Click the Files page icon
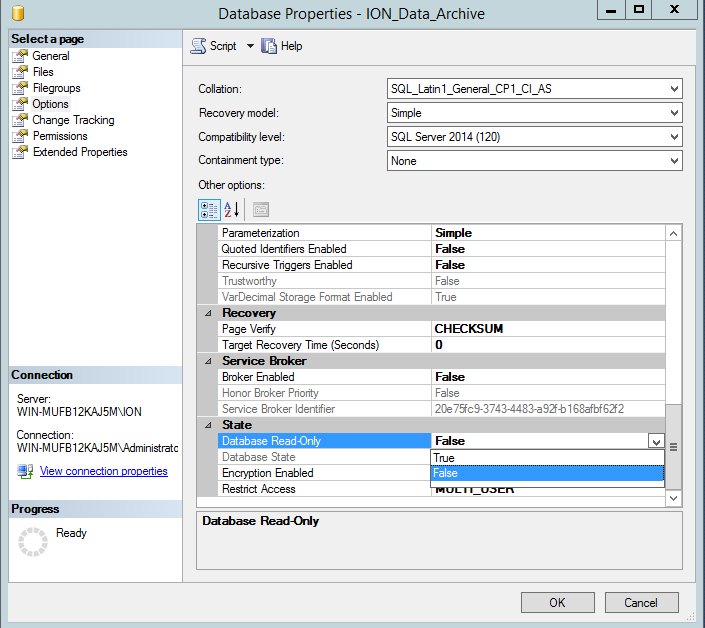 pyautogui.click(x=20, y=72)
